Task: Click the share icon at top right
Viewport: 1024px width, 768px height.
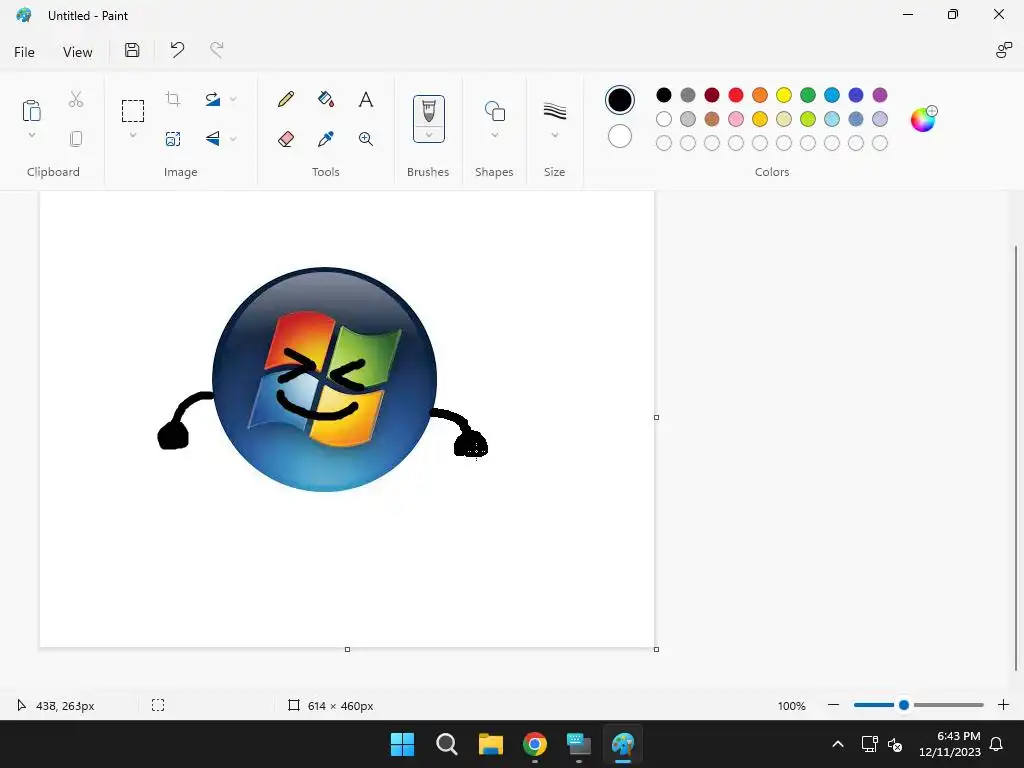Action: click(1003, 50)
